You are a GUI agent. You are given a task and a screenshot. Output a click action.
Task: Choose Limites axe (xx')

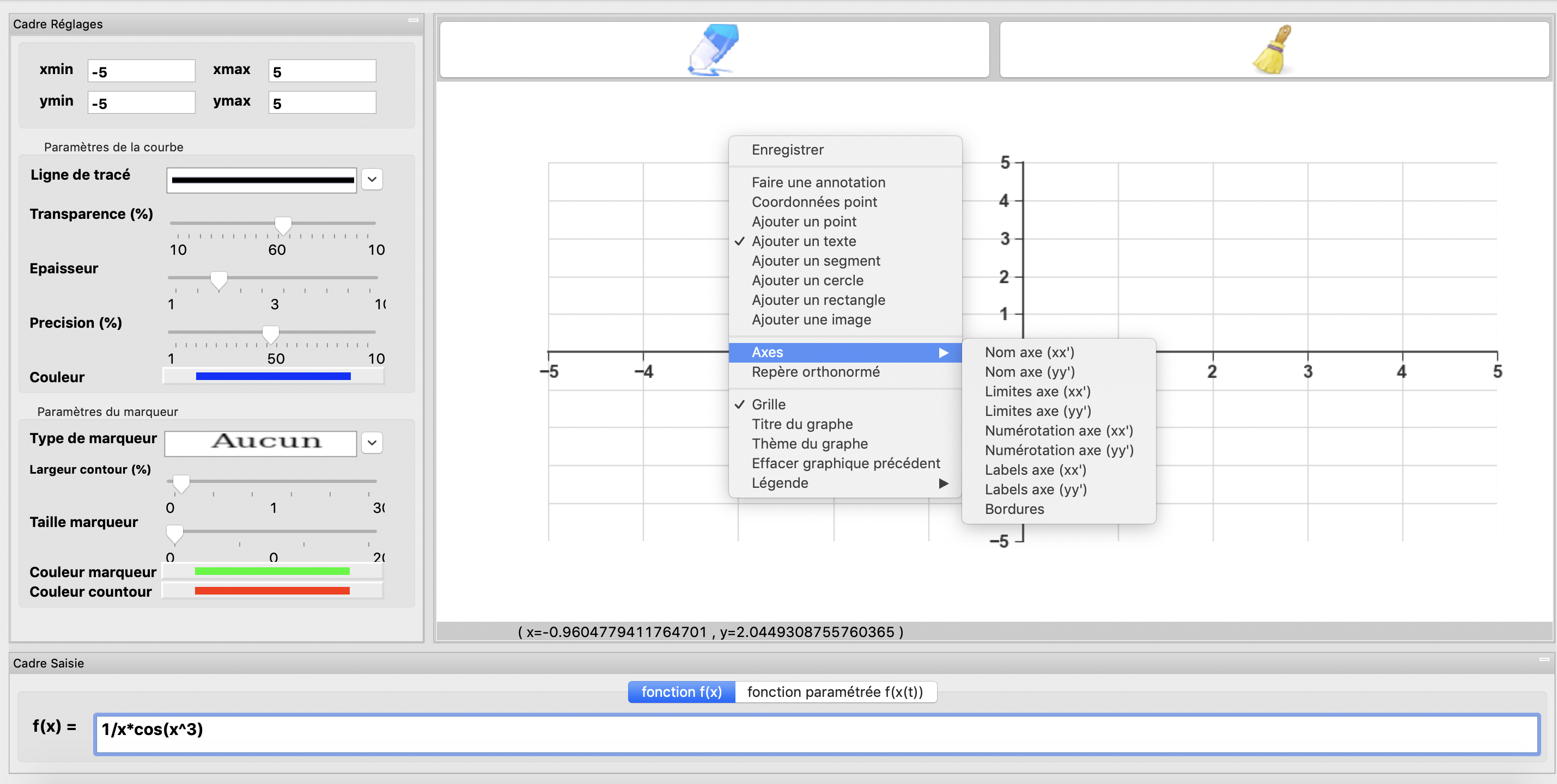pos(1059,391)
